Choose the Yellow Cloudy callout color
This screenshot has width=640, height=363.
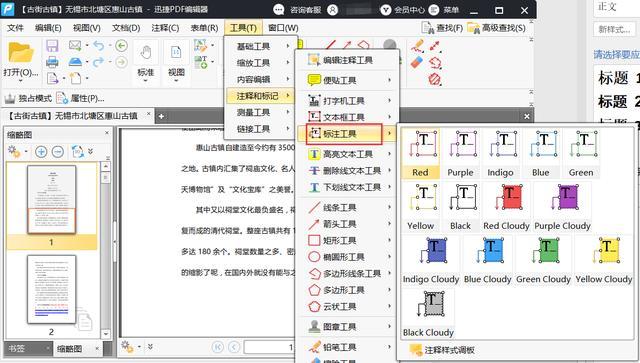tap(604, 260)
